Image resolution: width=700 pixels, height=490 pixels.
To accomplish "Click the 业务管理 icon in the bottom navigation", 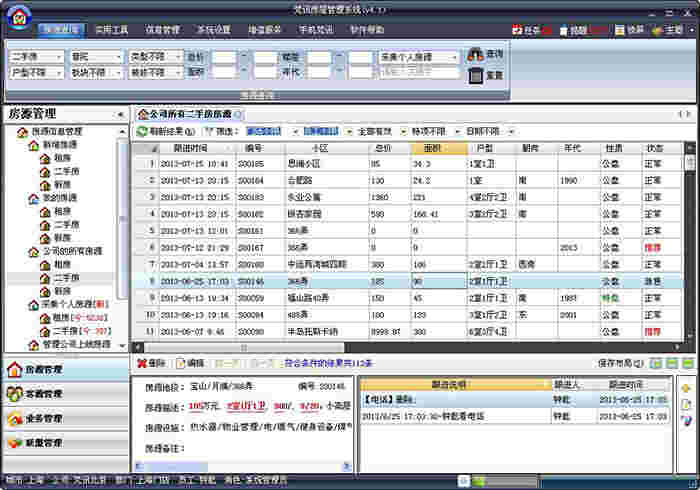I will 14,419.
